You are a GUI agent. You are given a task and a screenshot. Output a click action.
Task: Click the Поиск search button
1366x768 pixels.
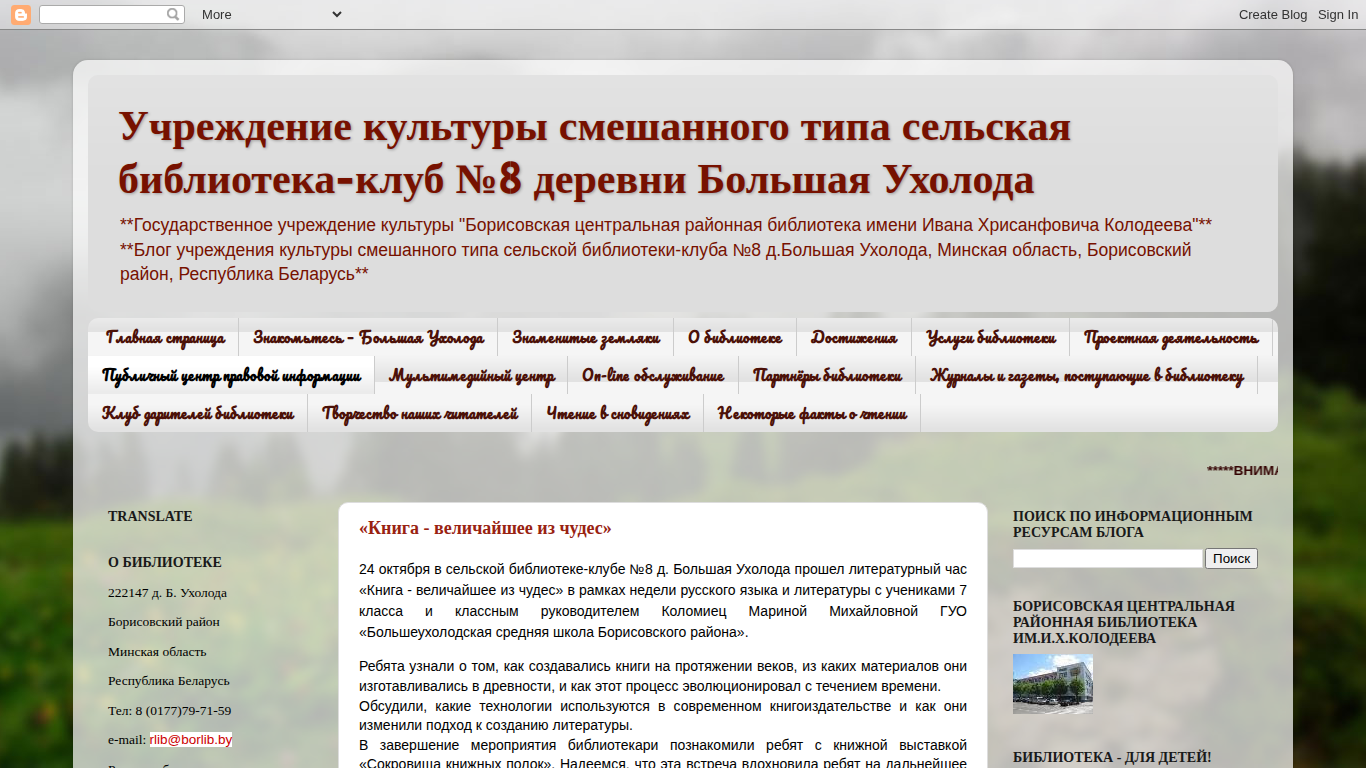pyautogui.click(x=1231, y=559)
